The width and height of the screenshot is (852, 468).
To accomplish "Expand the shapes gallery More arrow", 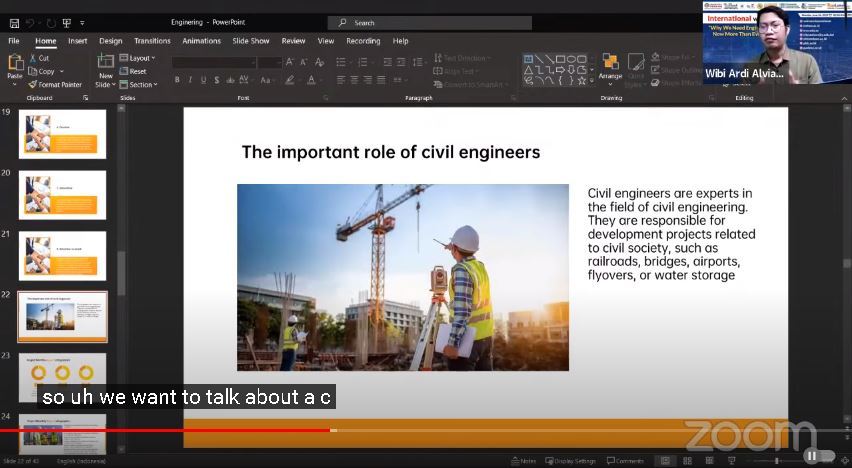I will click(x=592, y=80).
